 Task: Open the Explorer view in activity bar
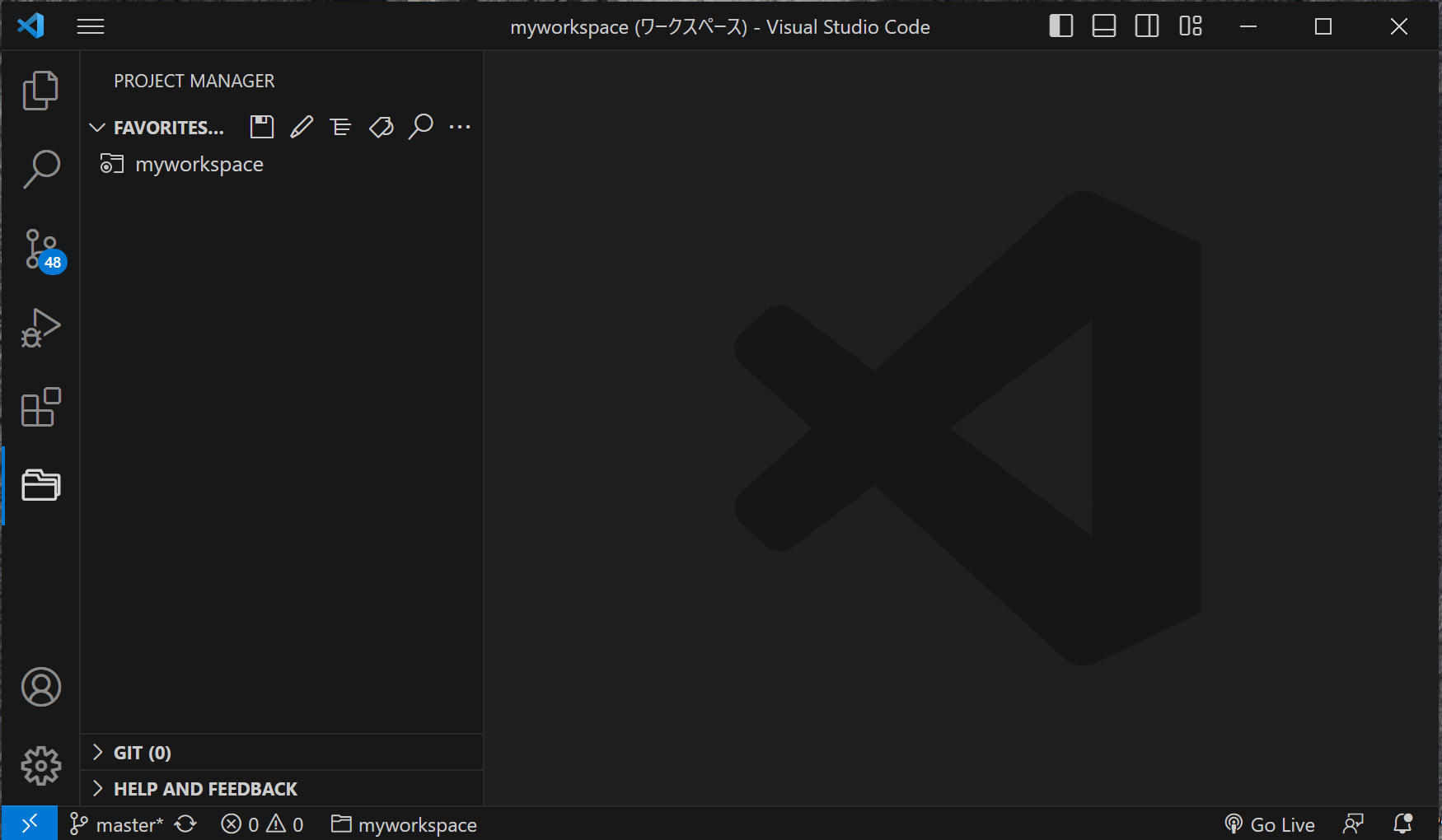[x=40, y=90]
